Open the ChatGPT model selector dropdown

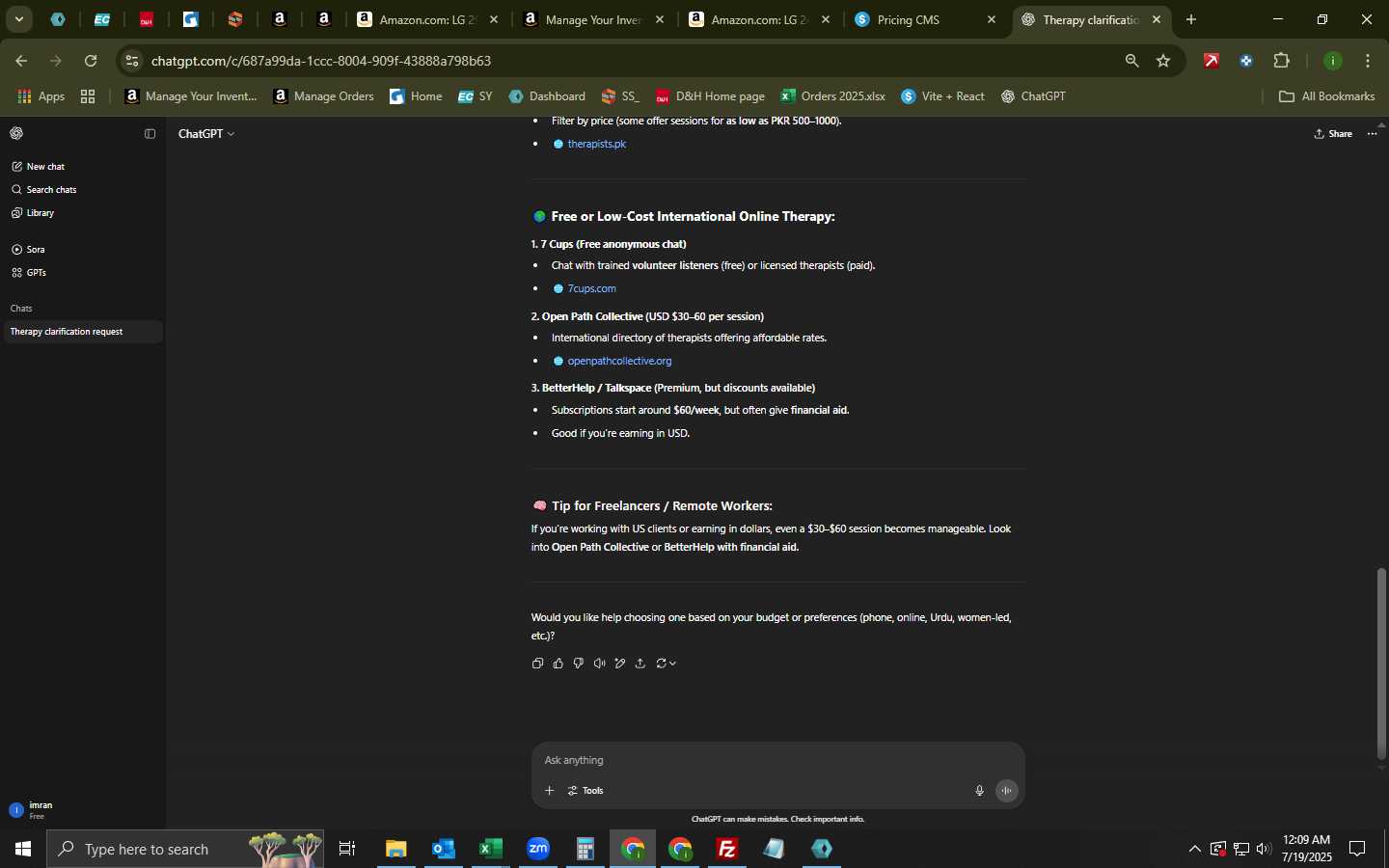coord(206,134)
